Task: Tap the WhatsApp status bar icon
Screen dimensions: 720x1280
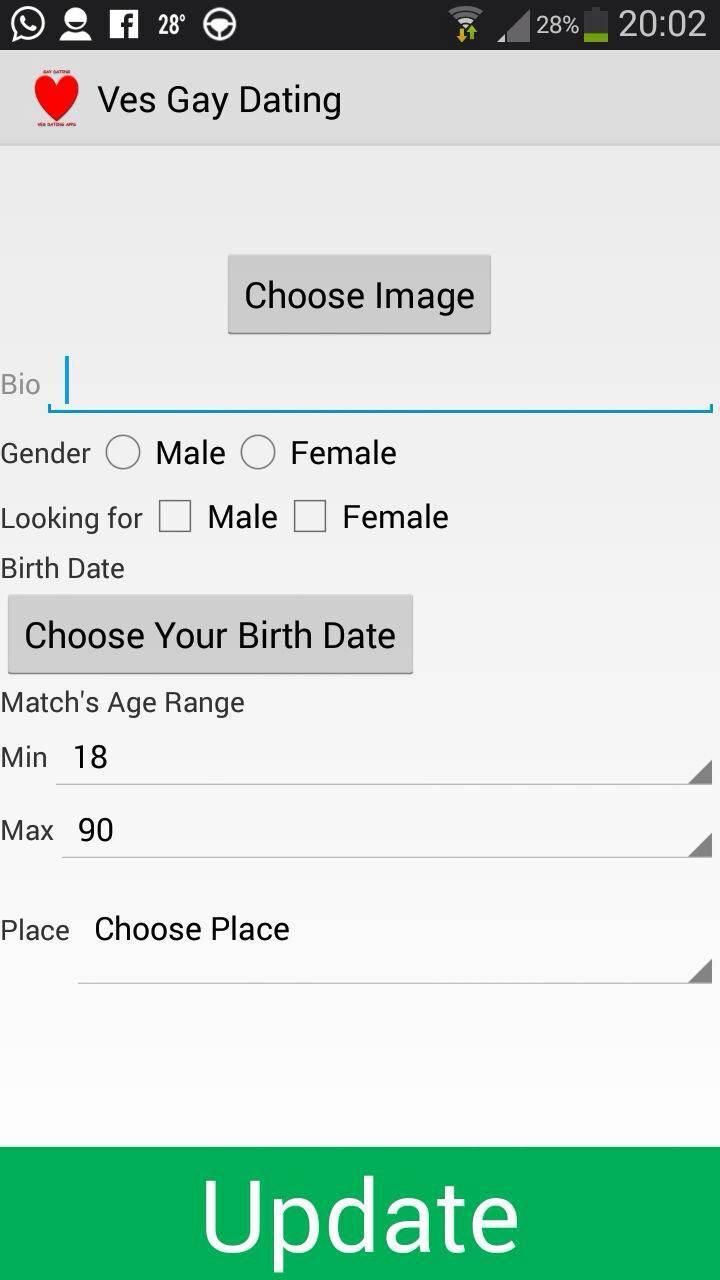Action: [27, 24]
